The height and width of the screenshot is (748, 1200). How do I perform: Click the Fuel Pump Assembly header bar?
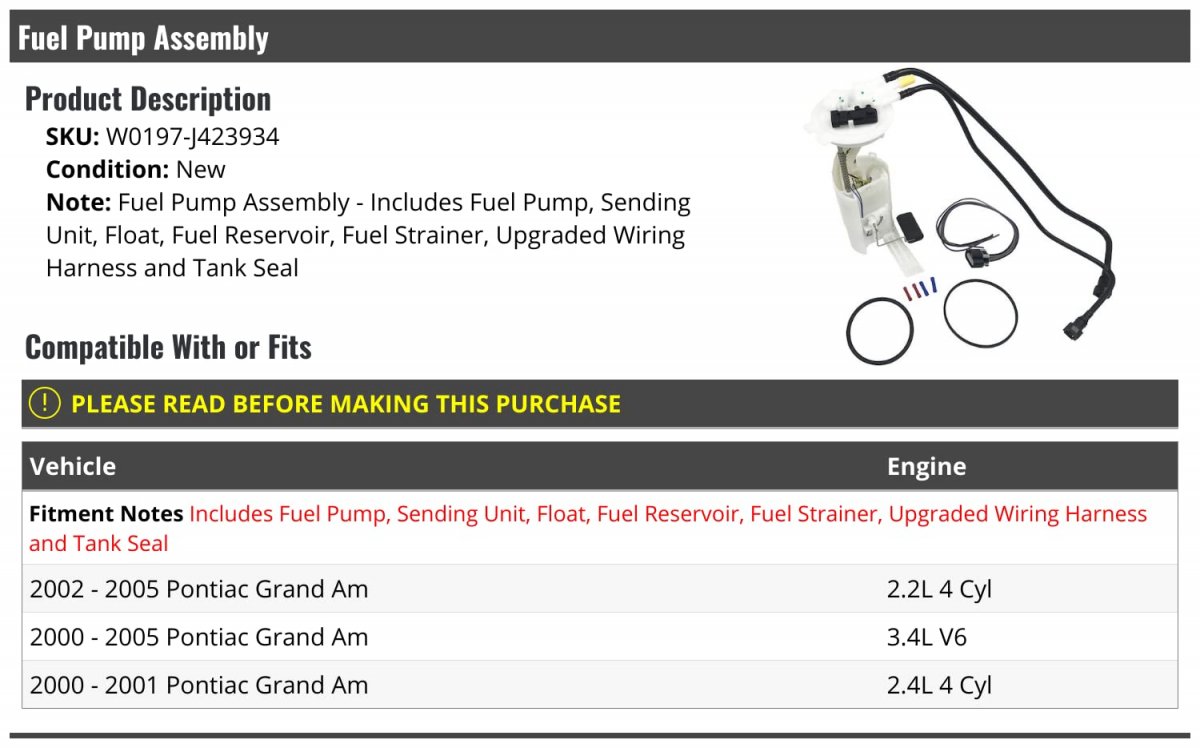[x=600, y=37]
